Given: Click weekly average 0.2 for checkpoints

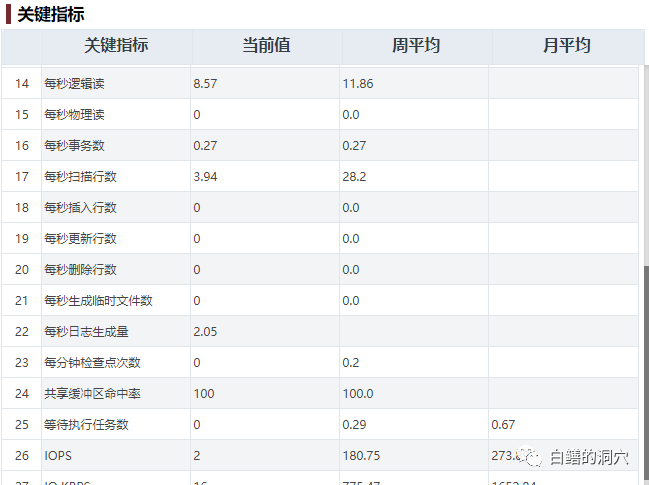Looking at the screenshot, I should pyautogui.click(x=351, y=363).
